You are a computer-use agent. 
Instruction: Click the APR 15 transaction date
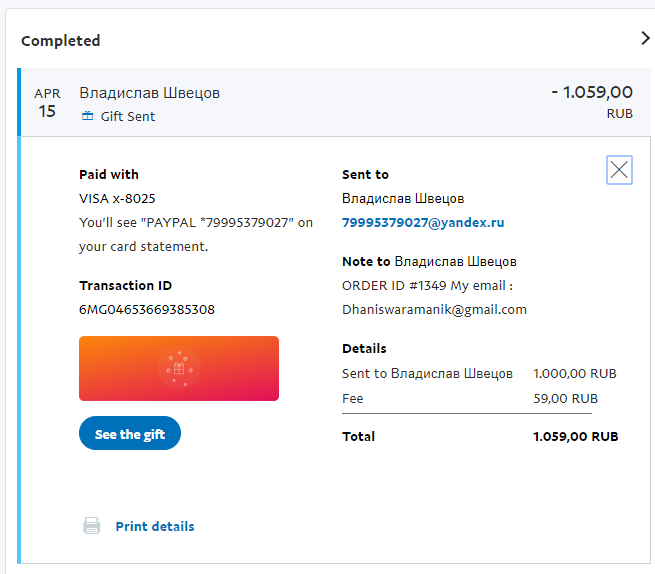coord(47,103)
